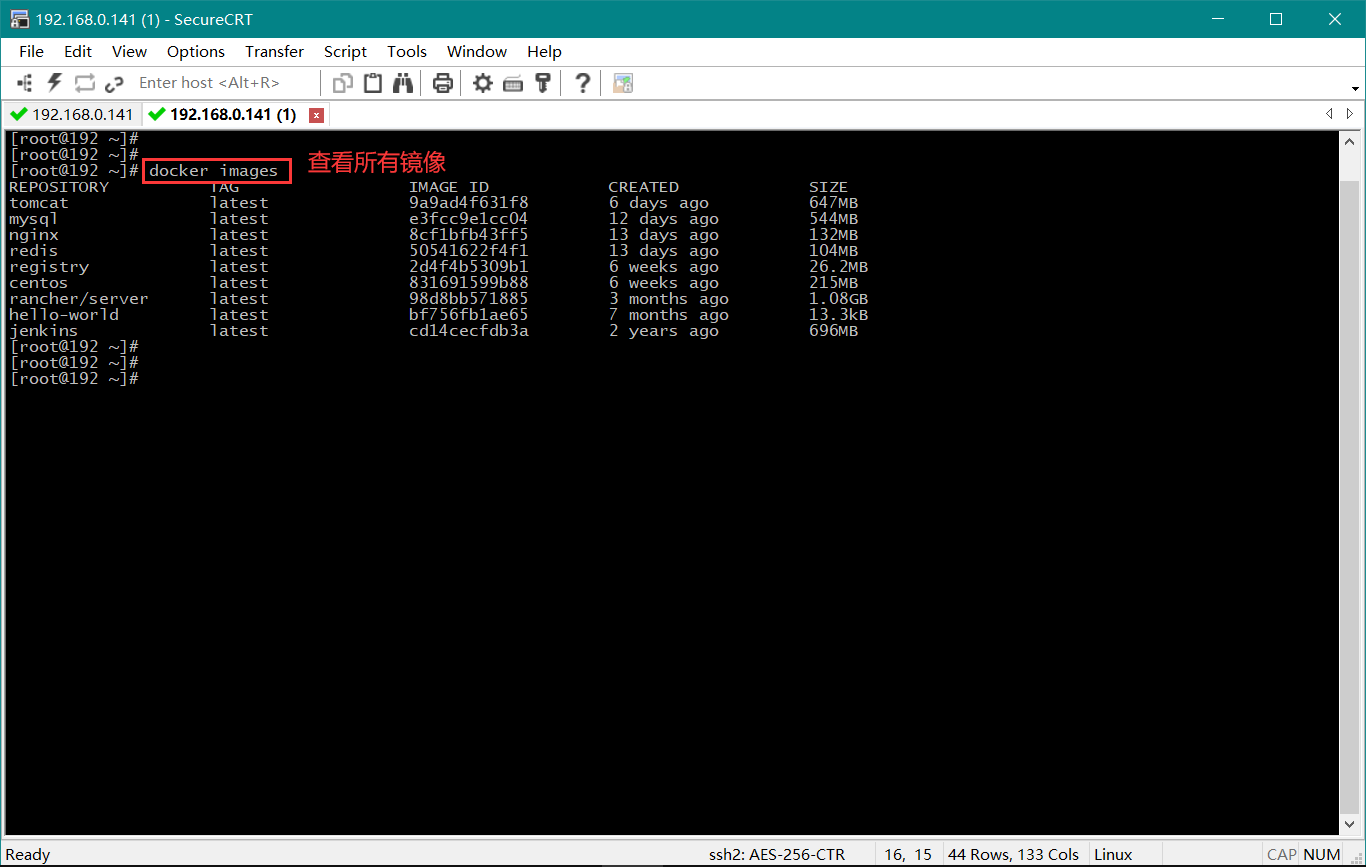Click the Reconnect session icon
Screen dimensions: 1366x867
84,83
